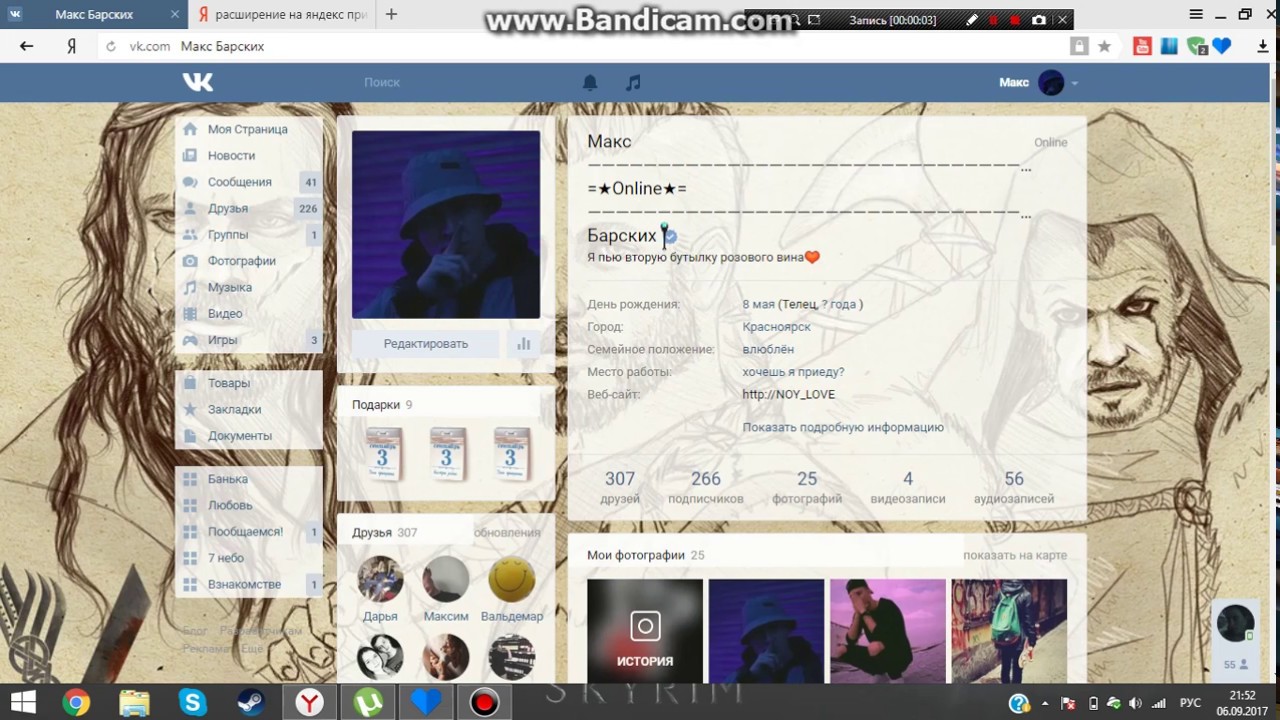Click the Редактировать button
Viewport: 1280px width, 720px height.
426,343
